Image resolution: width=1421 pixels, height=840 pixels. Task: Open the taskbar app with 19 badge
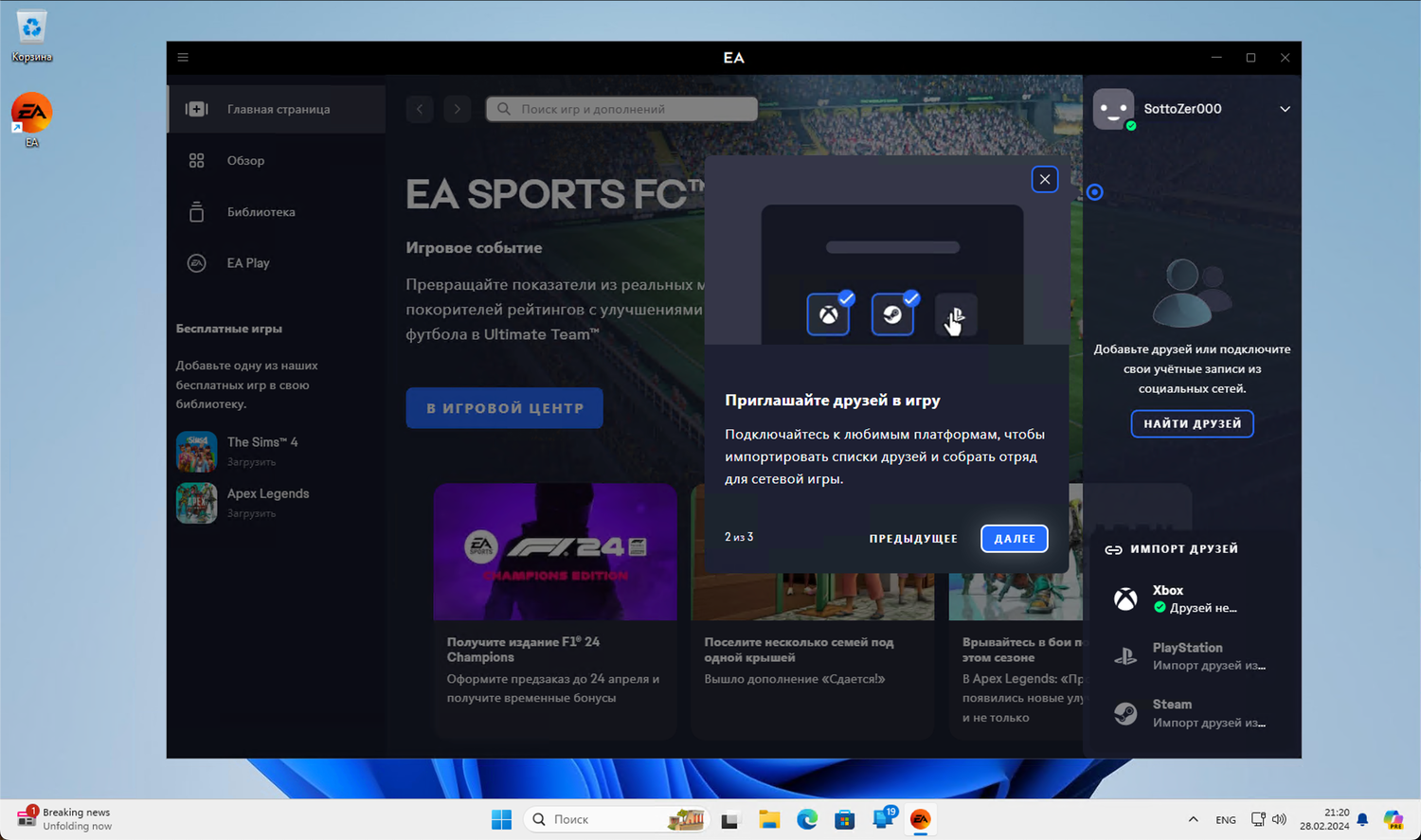(884, 819)
